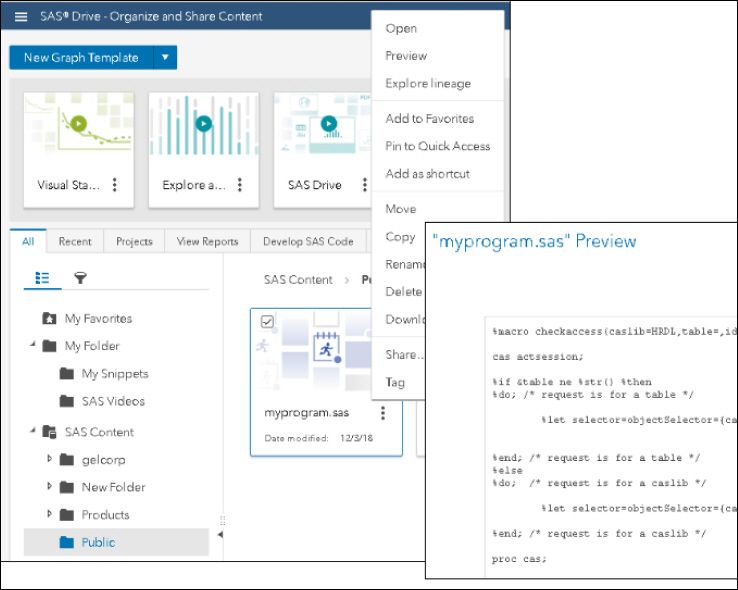Click the SAS Content folder icon
The image size is (738, 590).
pyautogui.click(x=49, y=431)
